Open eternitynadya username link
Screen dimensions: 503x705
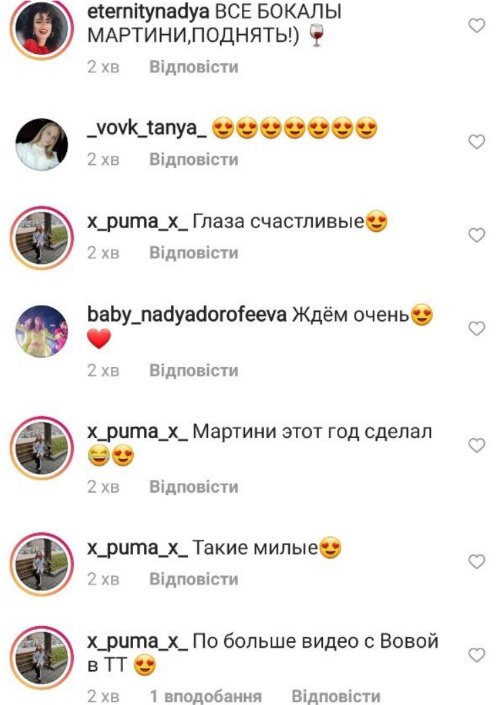pyautogui.click(x=148, y=12)
